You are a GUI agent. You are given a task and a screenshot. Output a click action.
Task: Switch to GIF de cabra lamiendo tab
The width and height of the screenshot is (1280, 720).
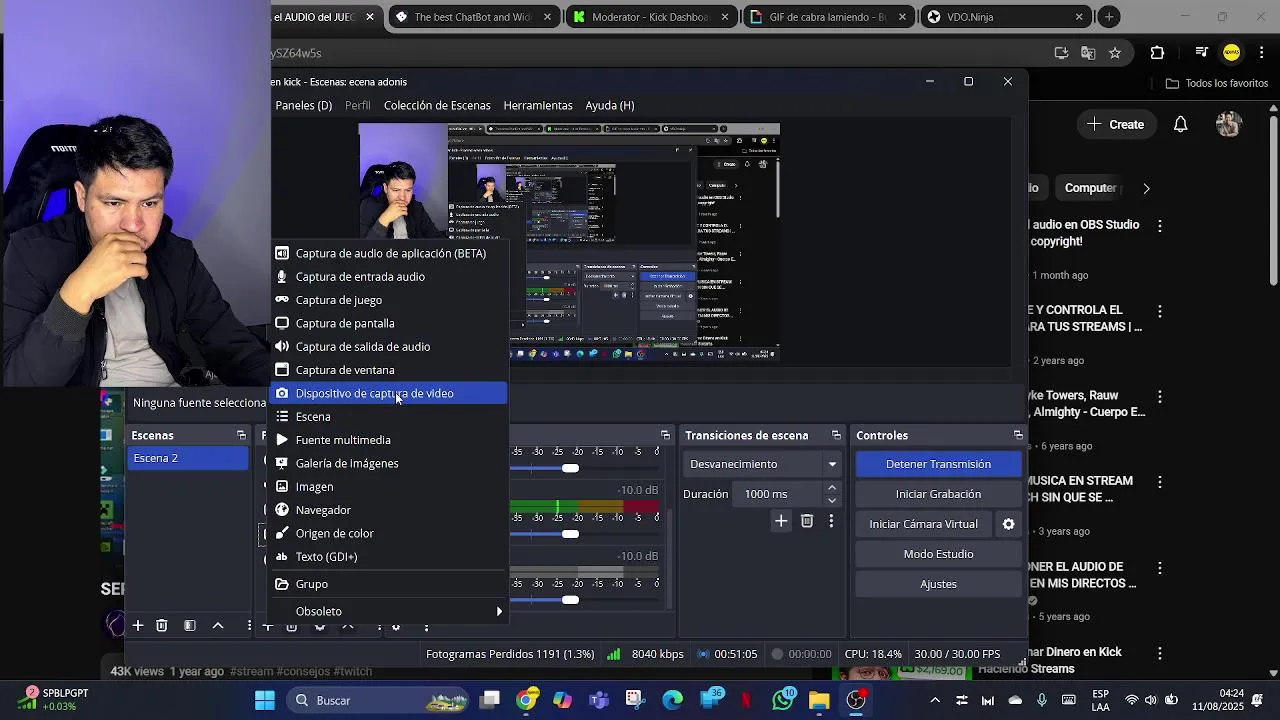click(x=826, y=17)
